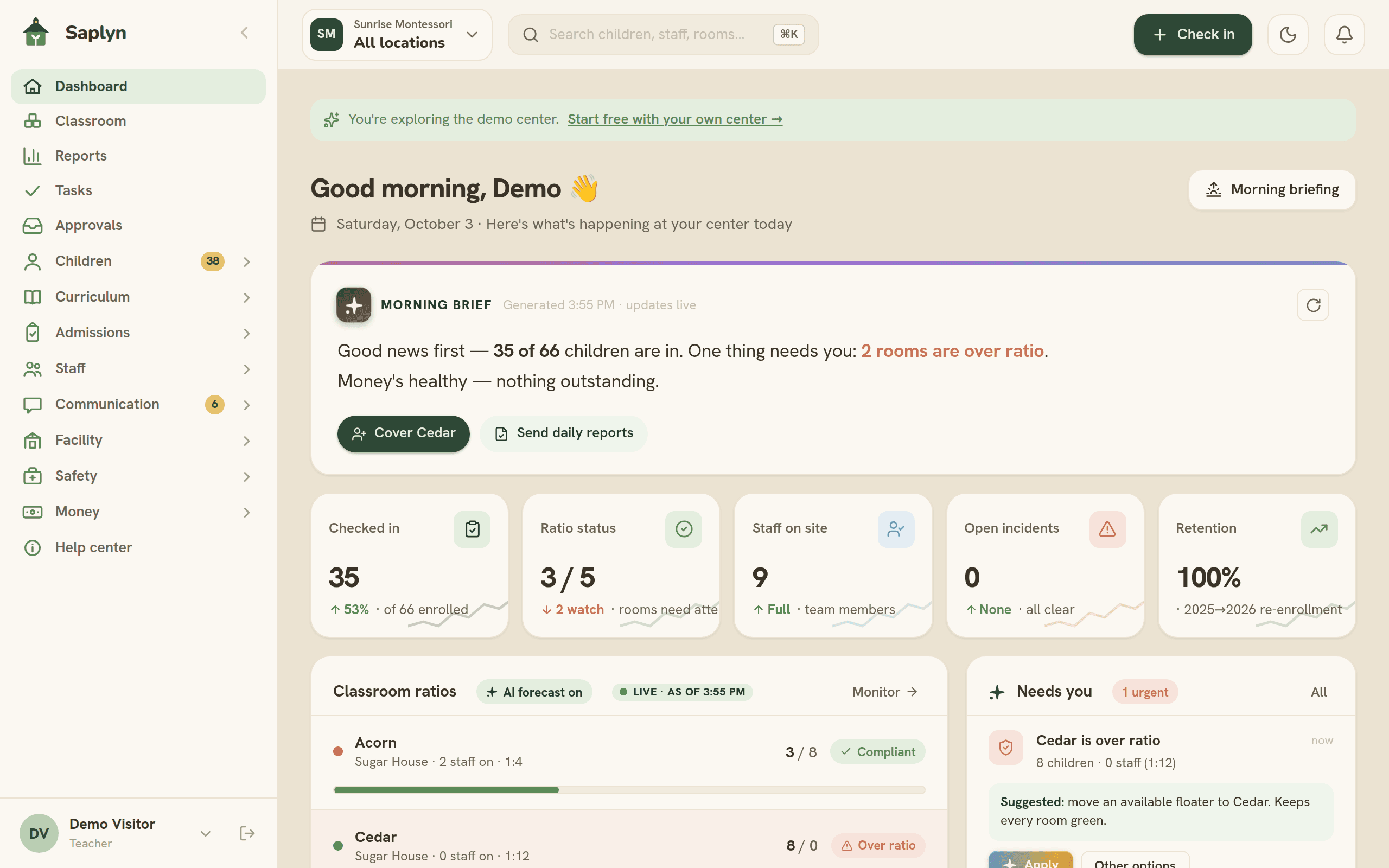Click the Cover Cedar button
The width and height of the screenshot is (1389, 868).
pyautogui.click(x=404, y=433)
